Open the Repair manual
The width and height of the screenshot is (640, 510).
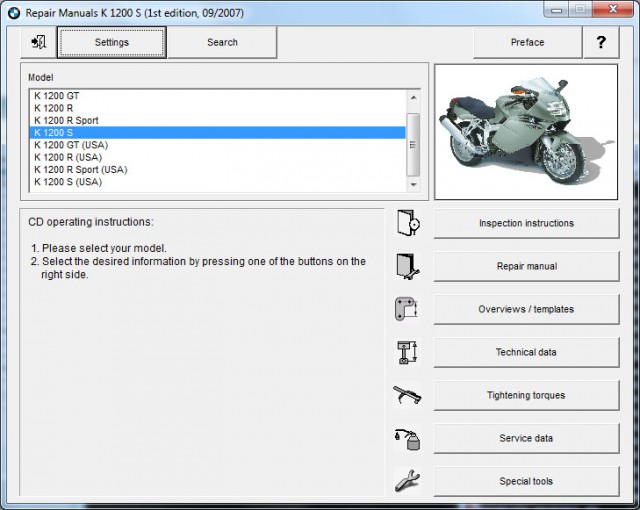click(x=527, y=266)
